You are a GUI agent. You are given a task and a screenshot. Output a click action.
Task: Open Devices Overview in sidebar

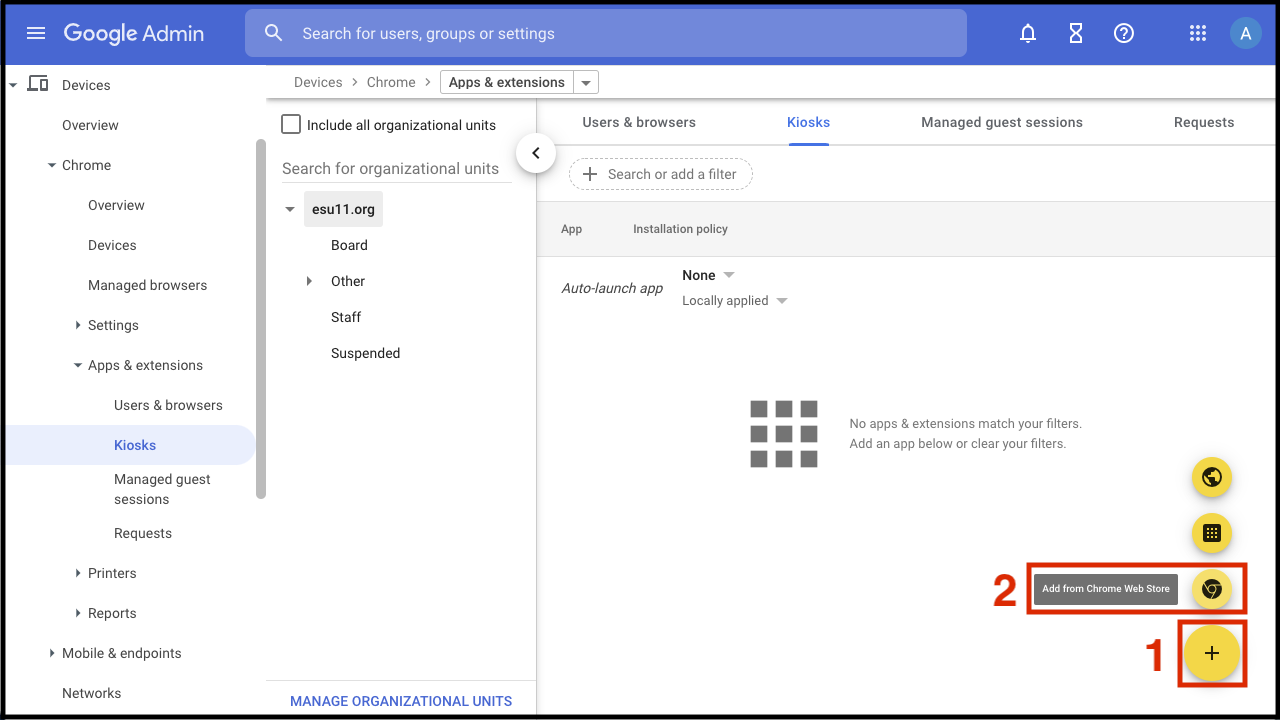(90, 125)
